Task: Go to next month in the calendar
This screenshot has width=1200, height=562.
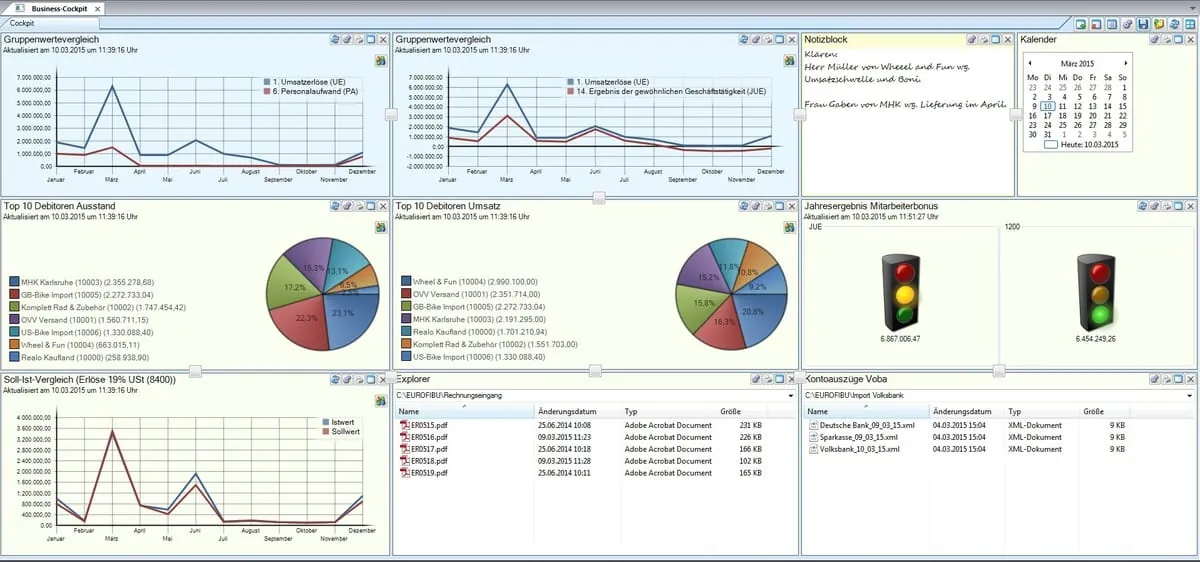Action: (x=1126, y=63)
